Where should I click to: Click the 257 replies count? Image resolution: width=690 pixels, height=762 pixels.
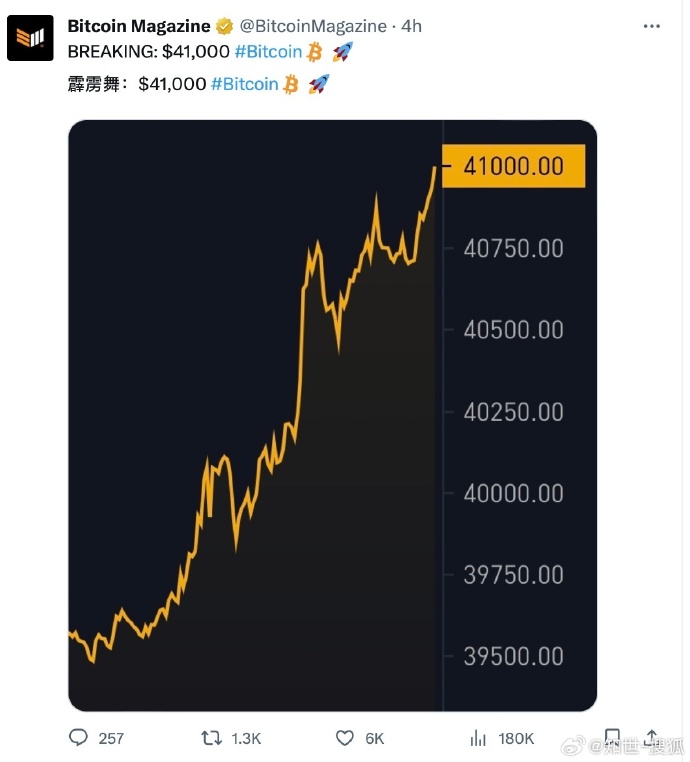click(111, 739)
